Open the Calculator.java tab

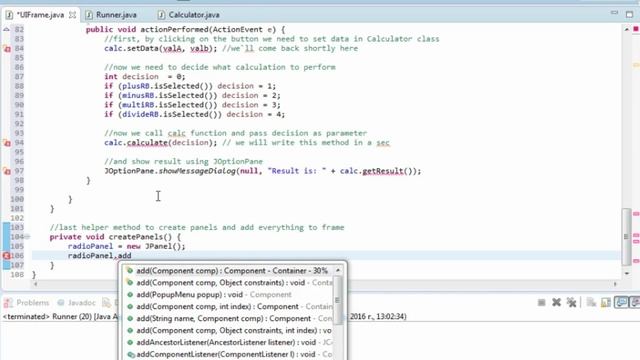point(189,15)
